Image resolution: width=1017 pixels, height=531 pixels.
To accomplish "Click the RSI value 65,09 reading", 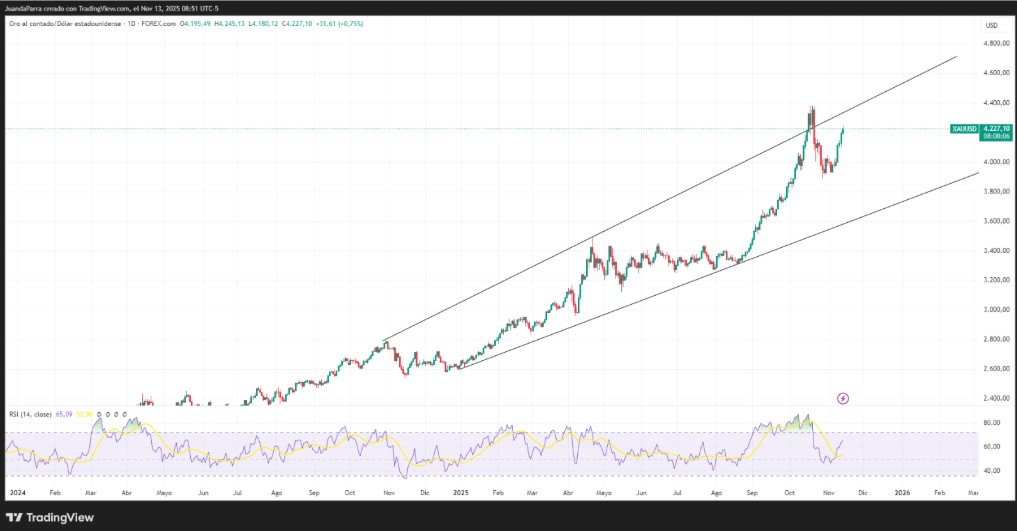I will tap(62, 414).
